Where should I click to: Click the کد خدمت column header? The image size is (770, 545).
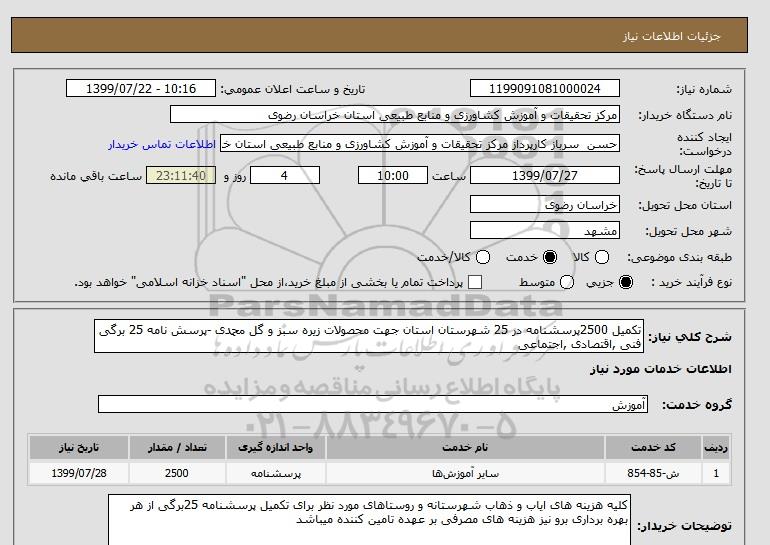click(653, 447)
